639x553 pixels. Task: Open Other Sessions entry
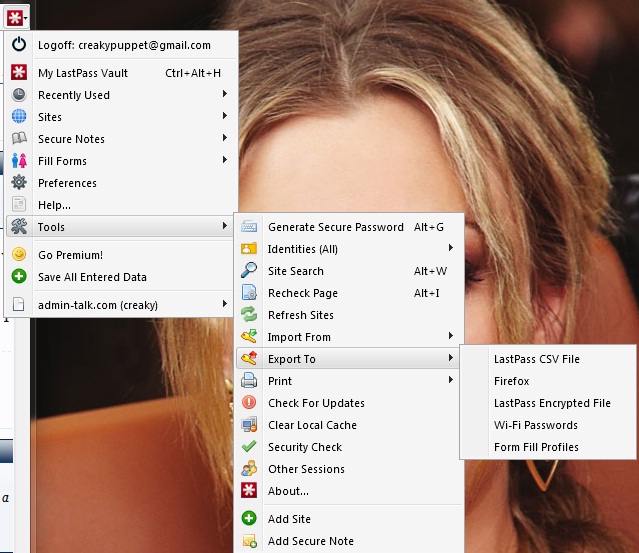point(350,469)
